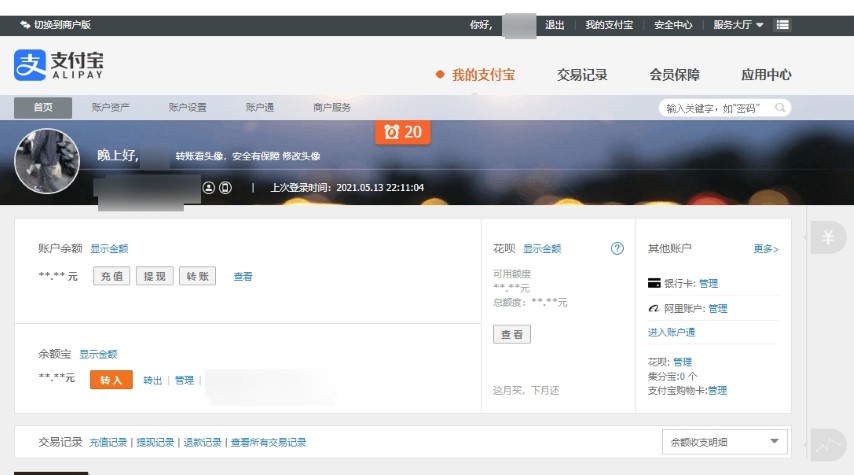Click the Alipay logo
Image resolution: width=854 pixels, height=475 pixels.
coord(58,66)
